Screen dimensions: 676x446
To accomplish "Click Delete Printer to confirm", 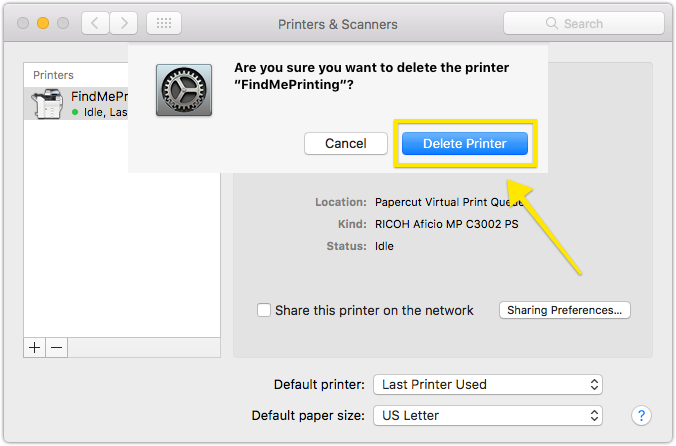I will (464, 144).
